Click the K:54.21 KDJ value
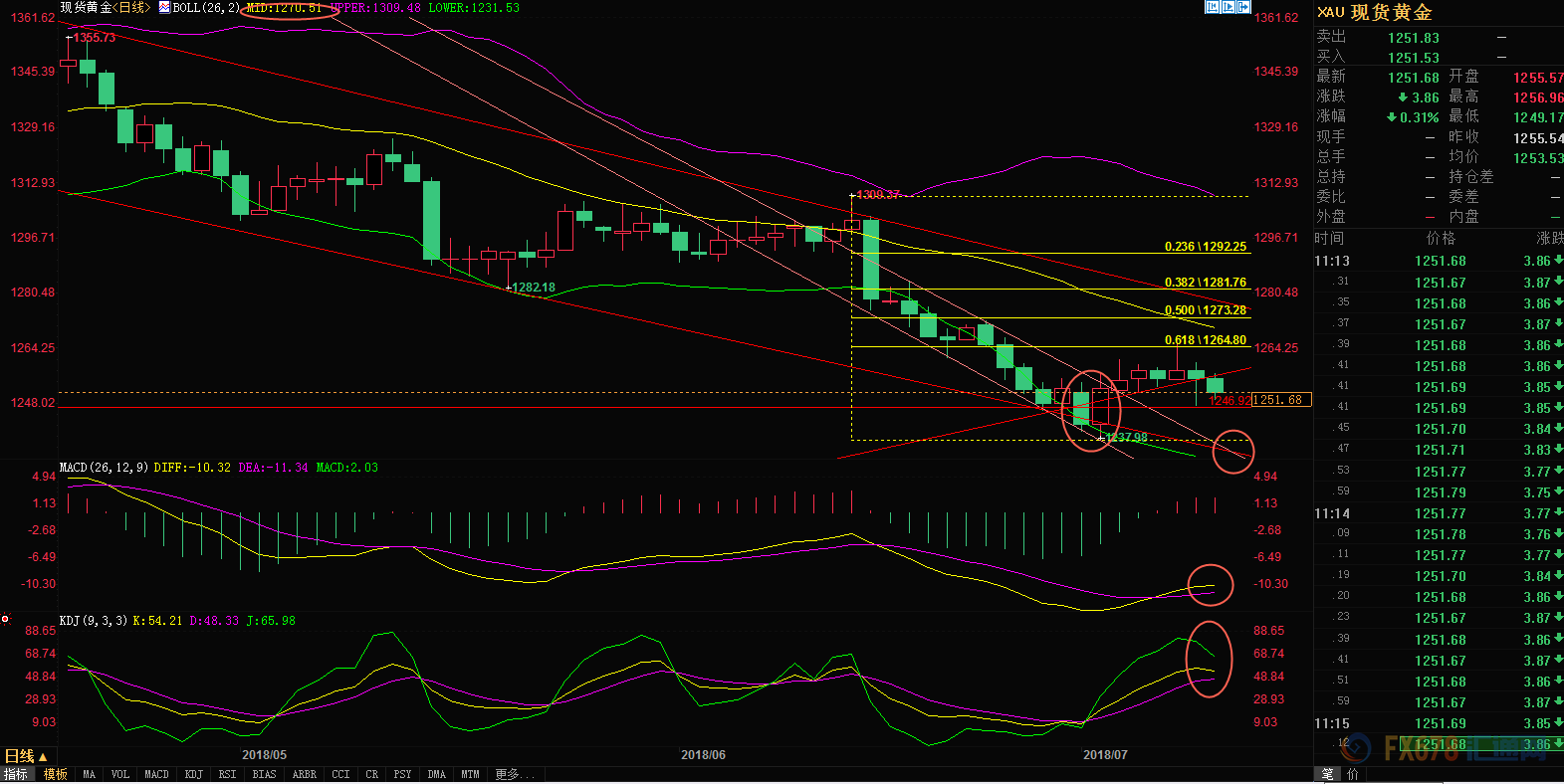The image size is (1564, 784). click(x=157, y=621)
